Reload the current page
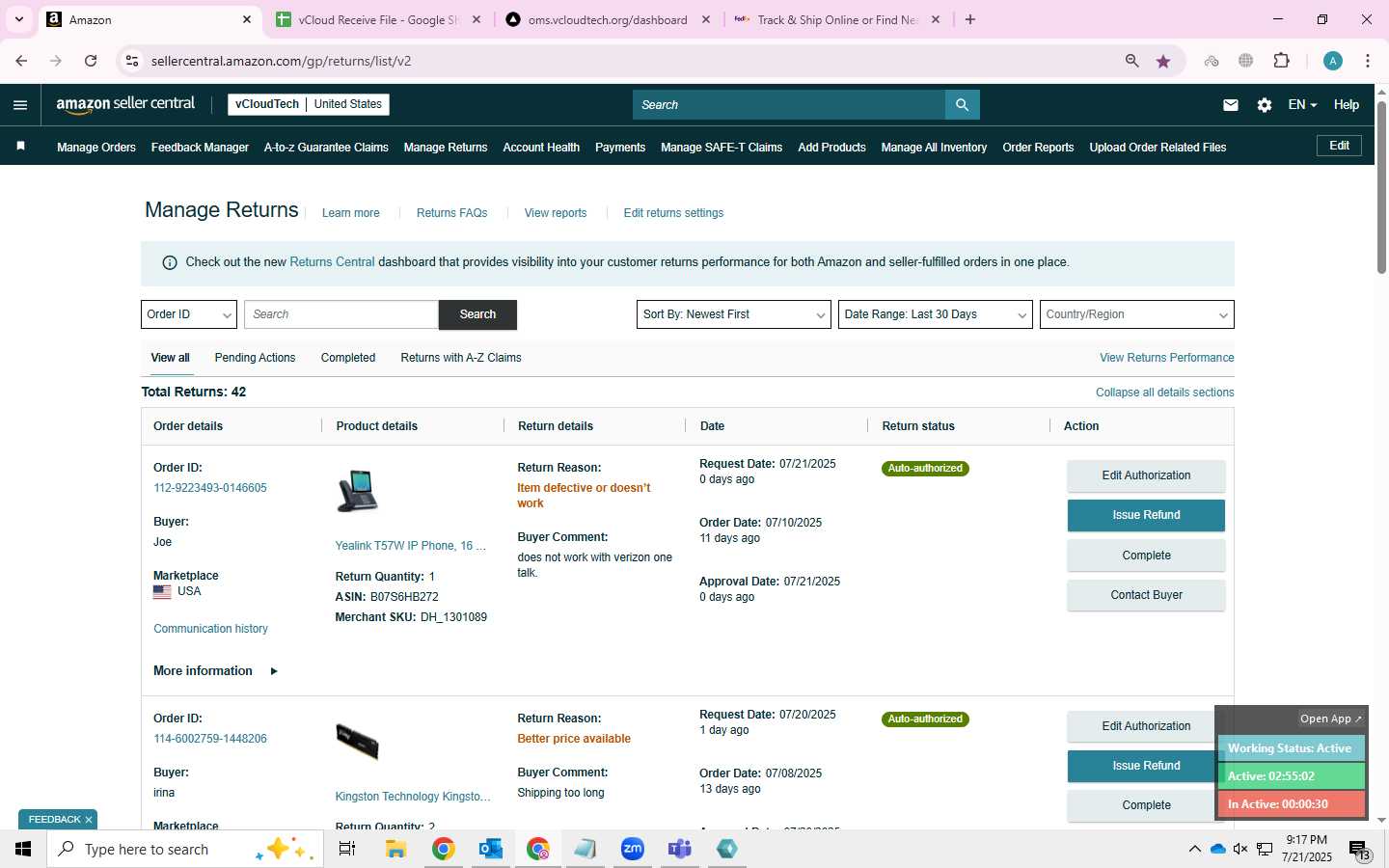The height and width of the screenshot is (868, 1389). coord(91,61)
